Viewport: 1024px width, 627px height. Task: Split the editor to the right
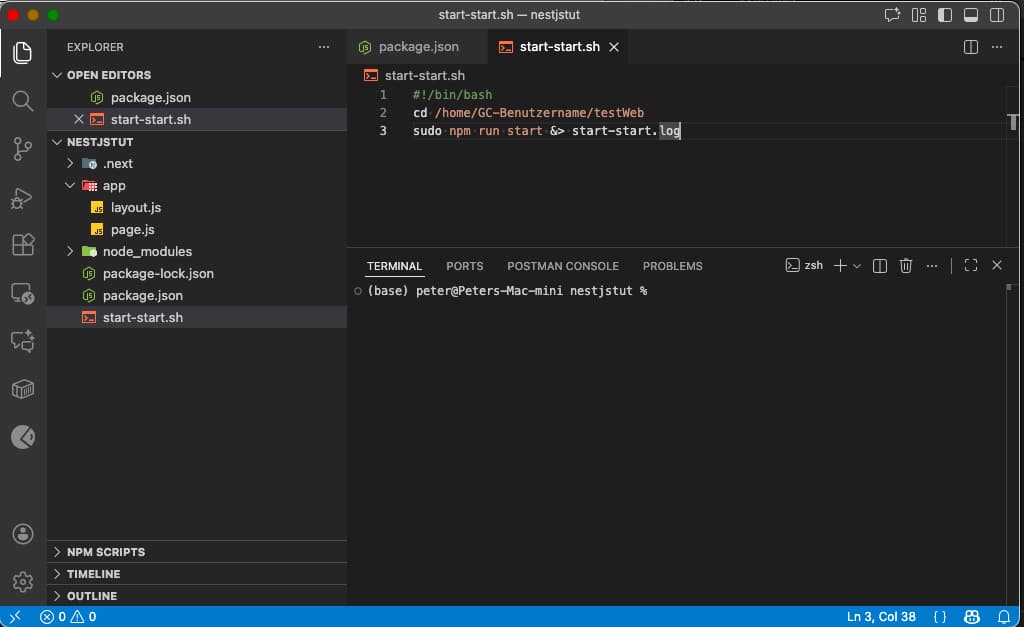pyautogui.click(x=970, y=47)
